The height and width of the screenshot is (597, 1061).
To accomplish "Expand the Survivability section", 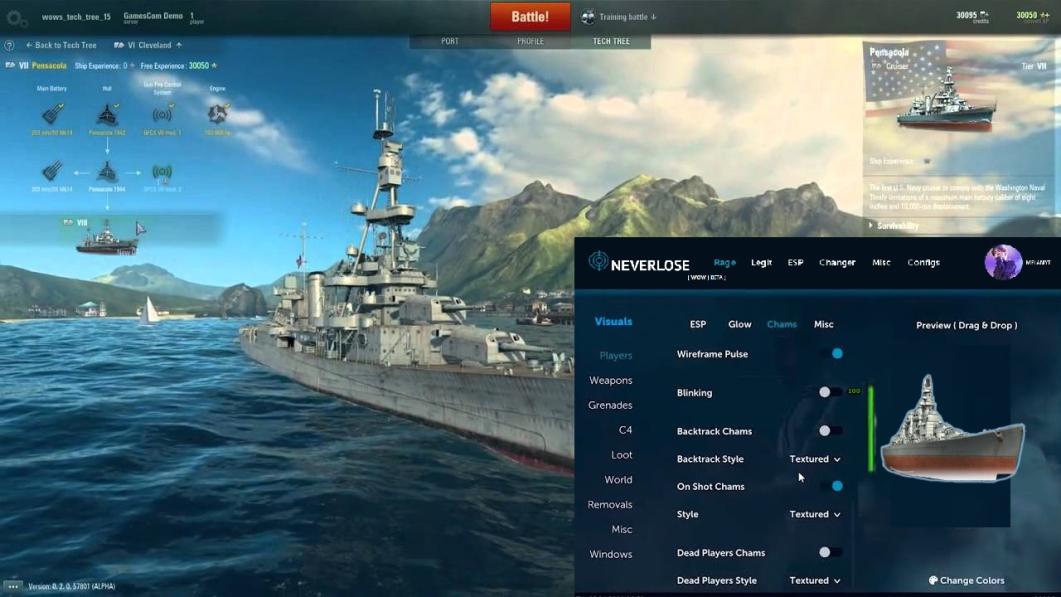I will [894, 225].
